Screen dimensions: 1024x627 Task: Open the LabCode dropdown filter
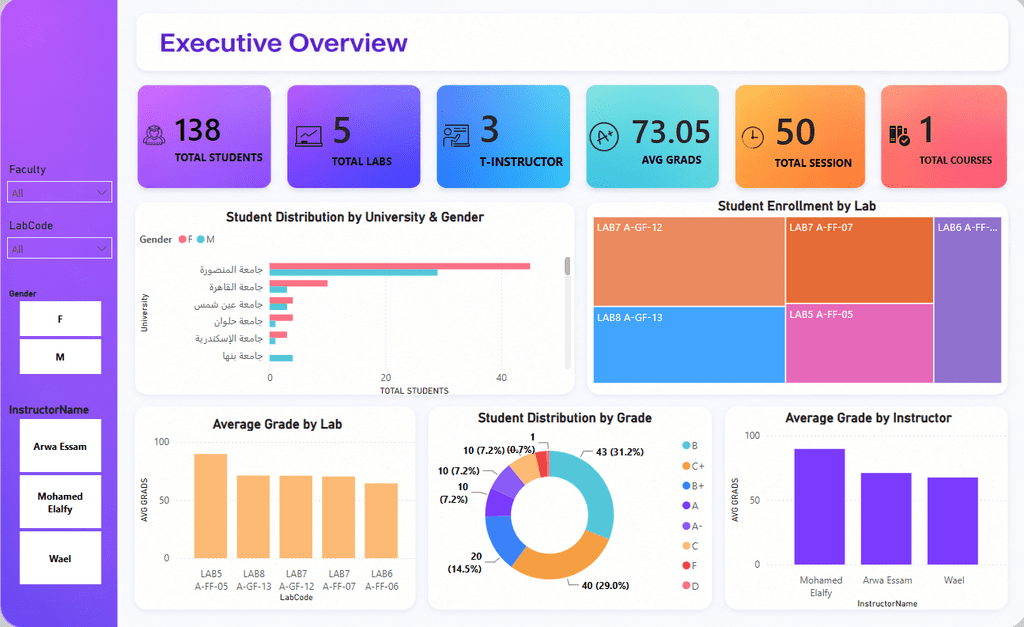59,248
